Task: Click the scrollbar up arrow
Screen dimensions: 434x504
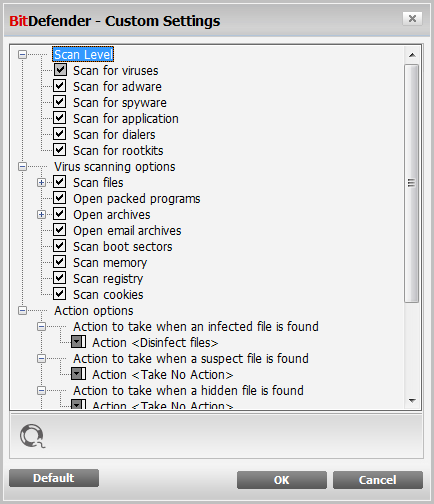Action: click(412, 55)
